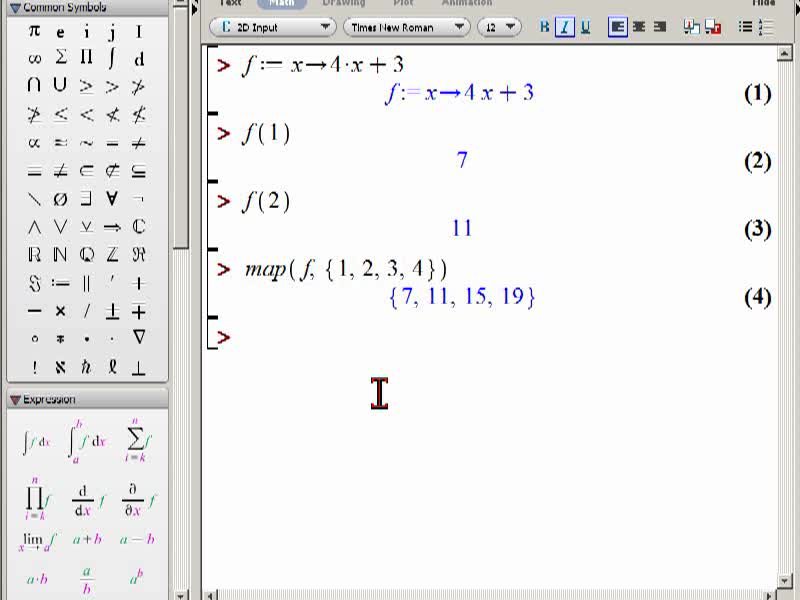
Task: Insert the definite integral expression template
Action: (87, 441)
